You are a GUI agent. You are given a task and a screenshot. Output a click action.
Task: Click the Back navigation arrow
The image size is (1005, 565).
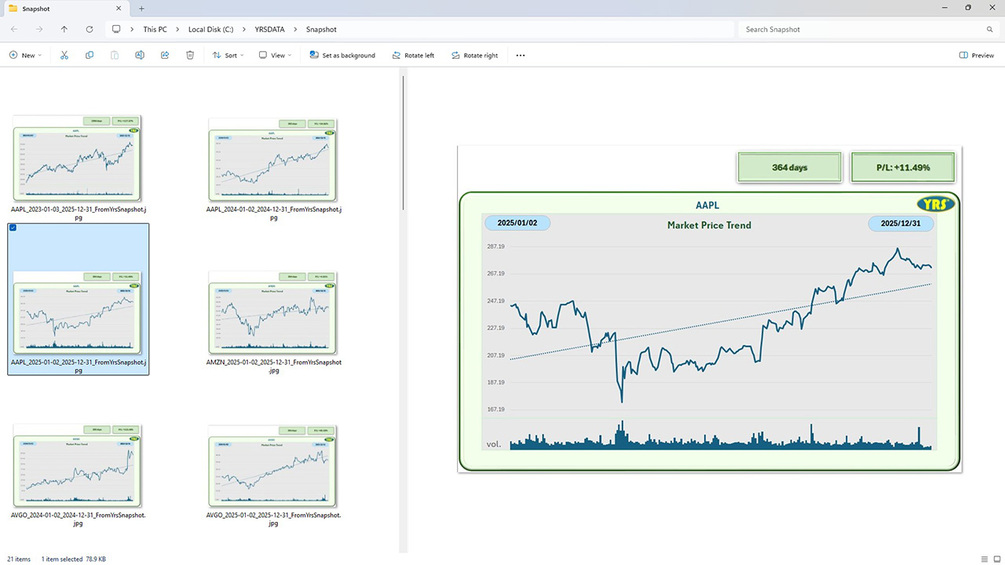pos(14,29)
